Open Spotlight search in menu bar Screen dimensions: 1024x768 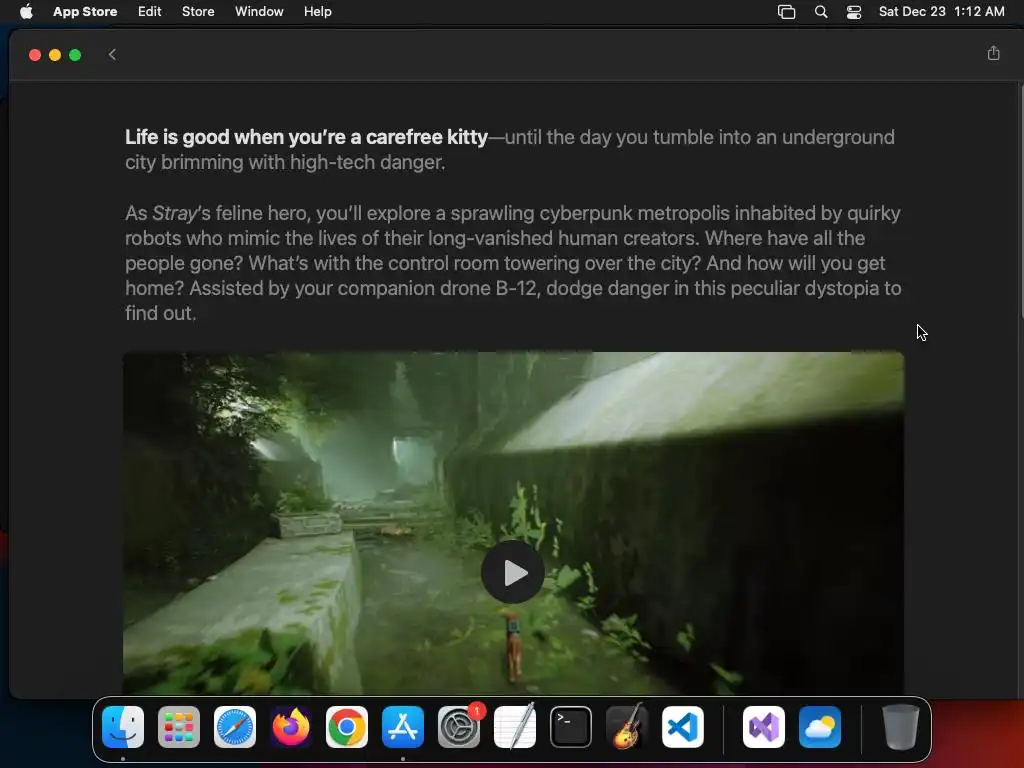pyautogui.click(x=821, y=12)
